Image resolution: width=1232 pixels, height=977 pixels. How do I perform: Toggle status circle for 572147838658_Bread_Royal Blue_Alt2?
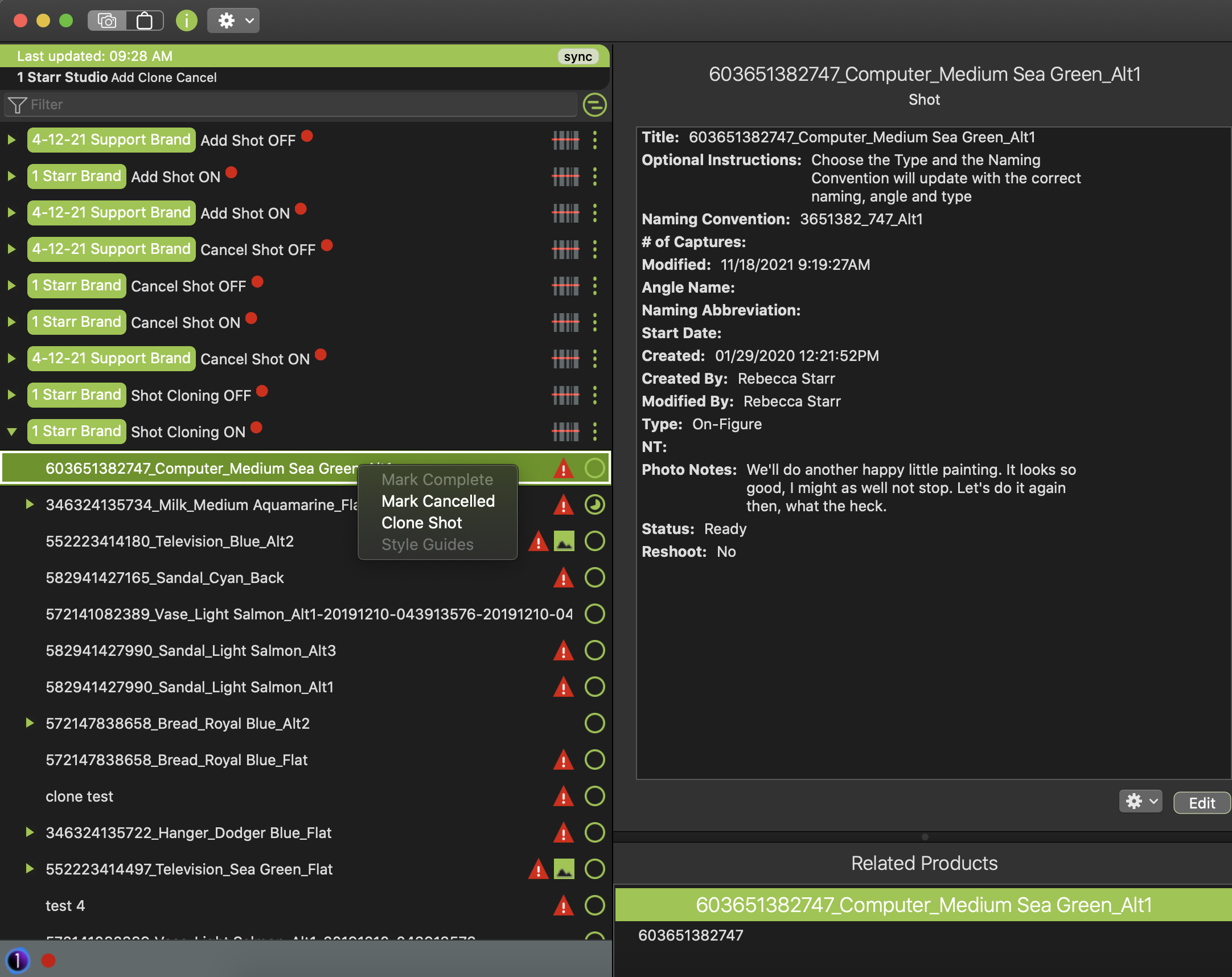click(594, 723)
